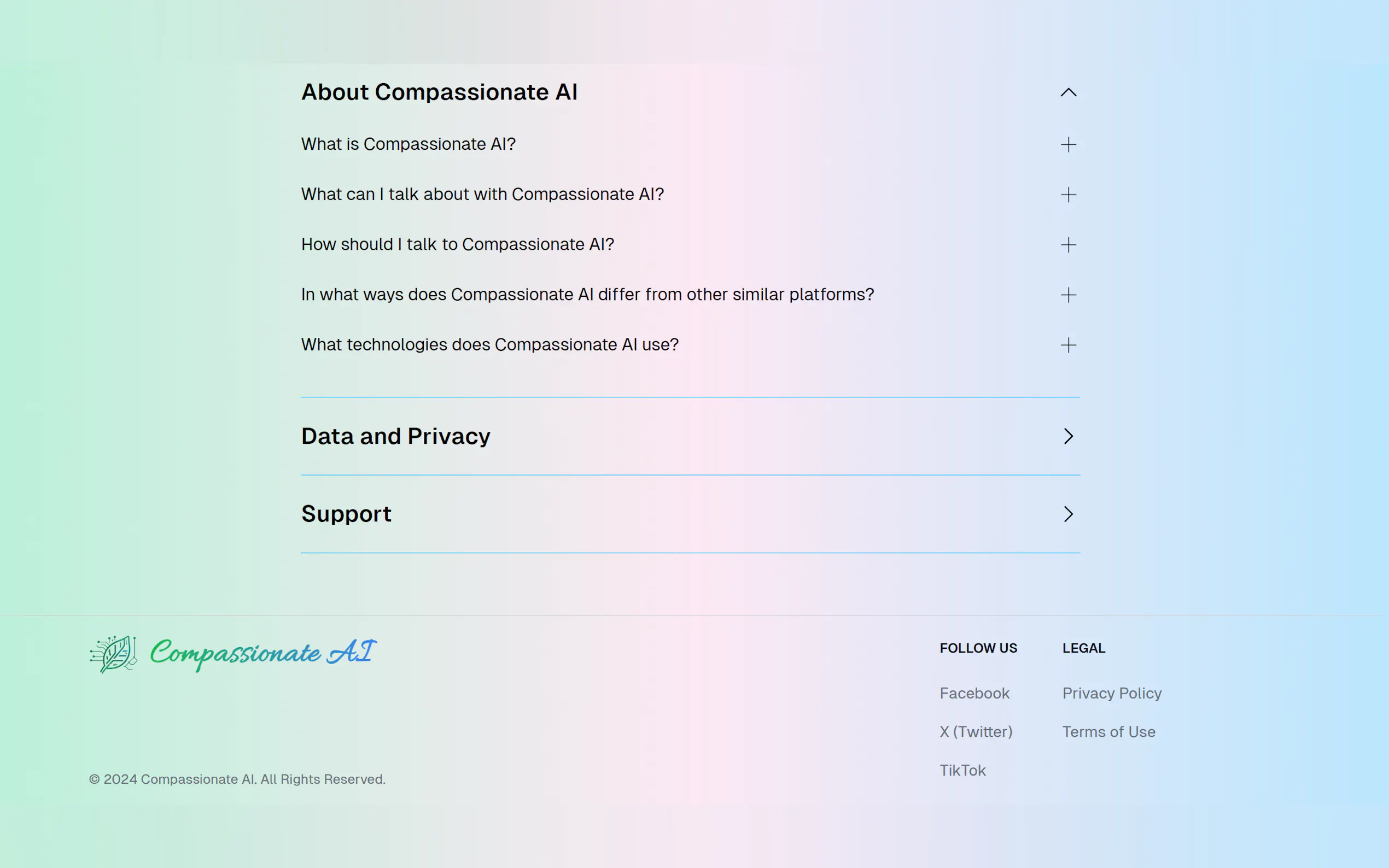The height and width of the screenshot is (868, 1389).
Task: Open the Privacy Policy link
Action: pyautogui.click(x=1112, y=694)
